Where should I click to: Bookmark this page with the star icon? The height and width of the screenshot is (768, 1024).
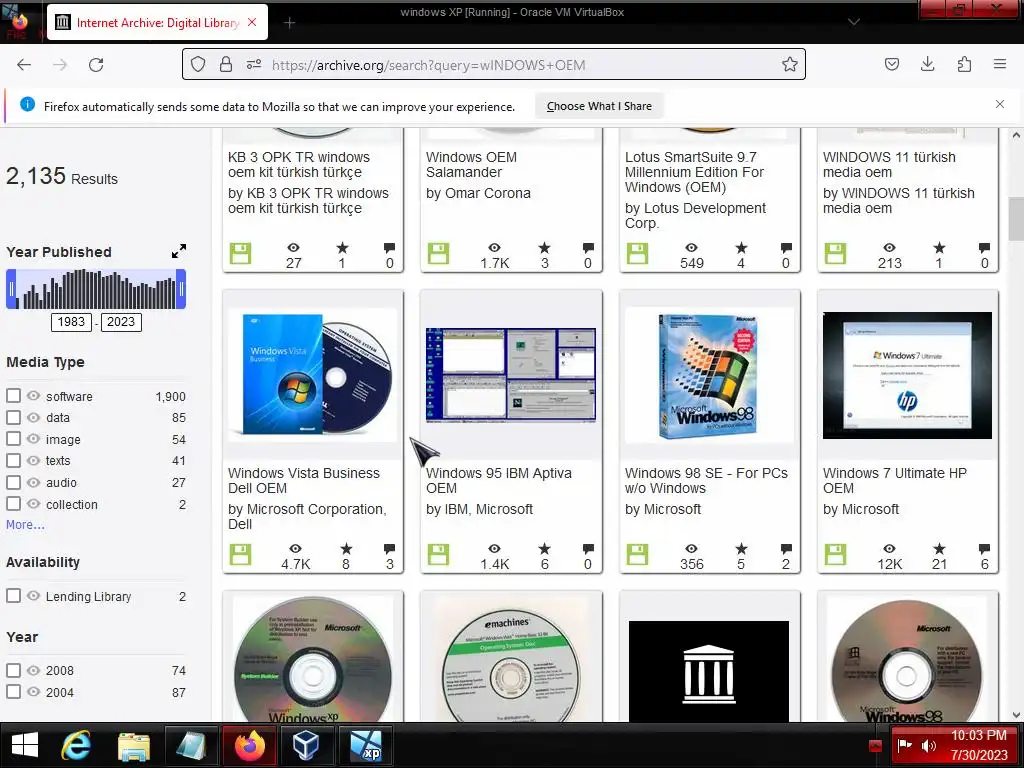tap(790, 64)
